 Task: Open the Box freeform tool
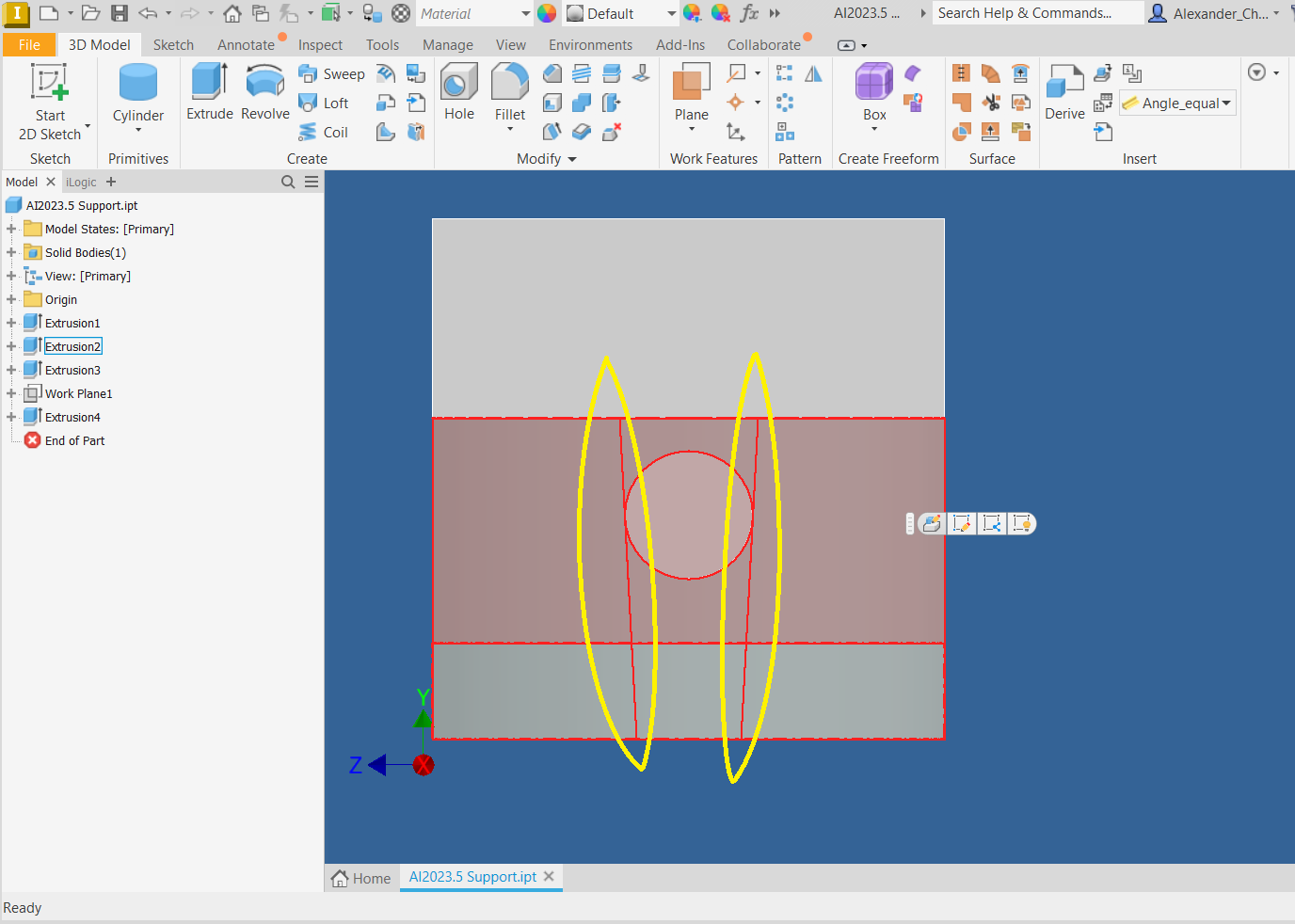tap(873, 91)
